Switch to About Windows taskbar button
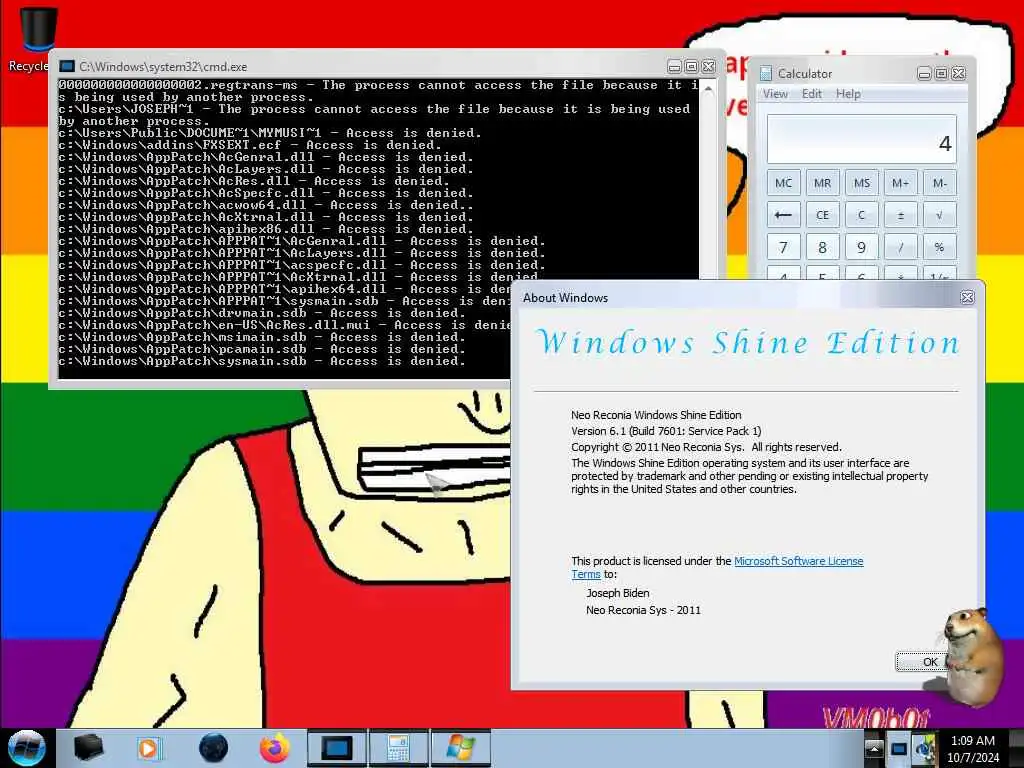 pos(460,748)
